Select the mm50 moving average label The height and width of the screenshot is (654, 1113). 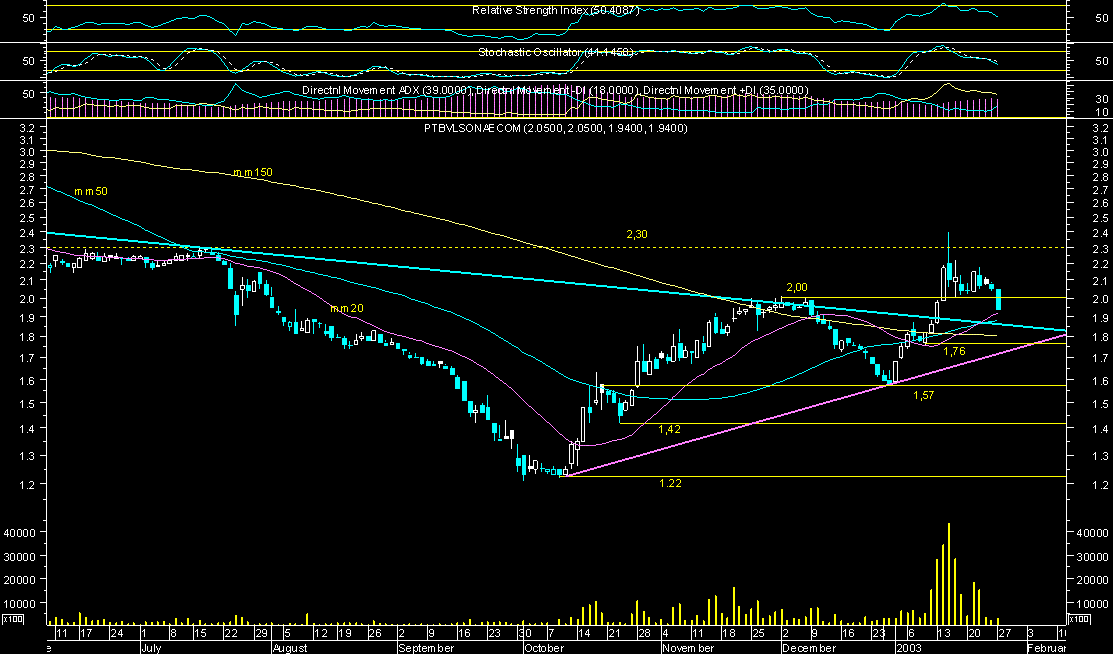tap(91, 192)
